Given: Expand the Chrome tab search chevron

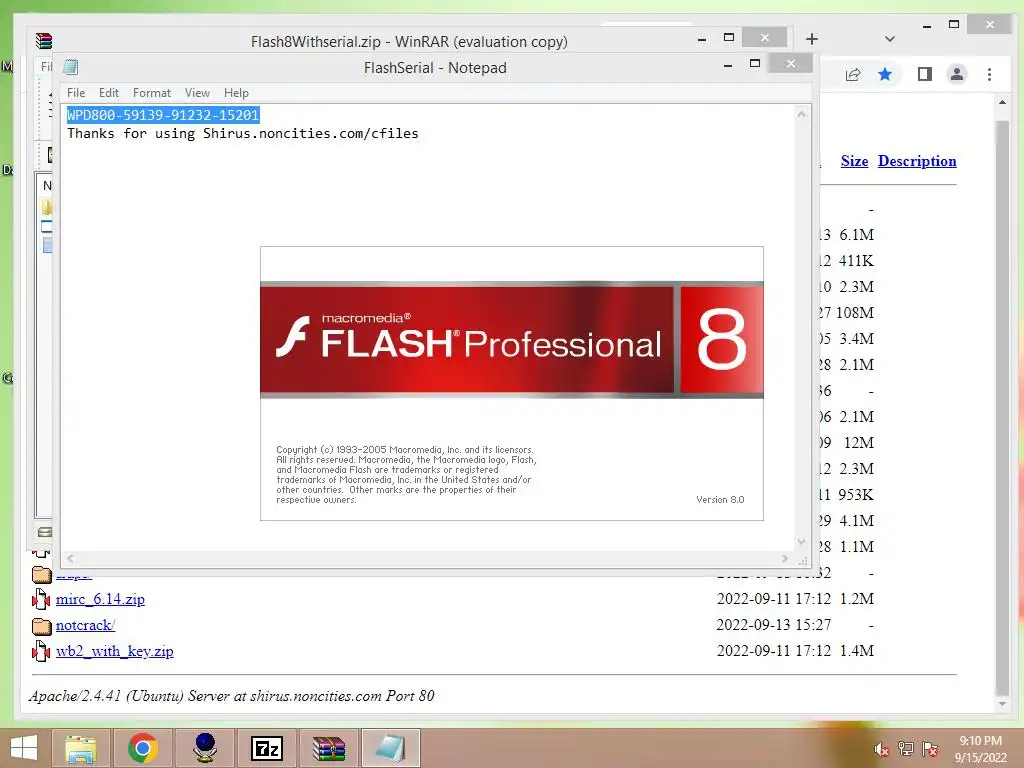Looking at the screenshot, I should click(x=889, y=39).
